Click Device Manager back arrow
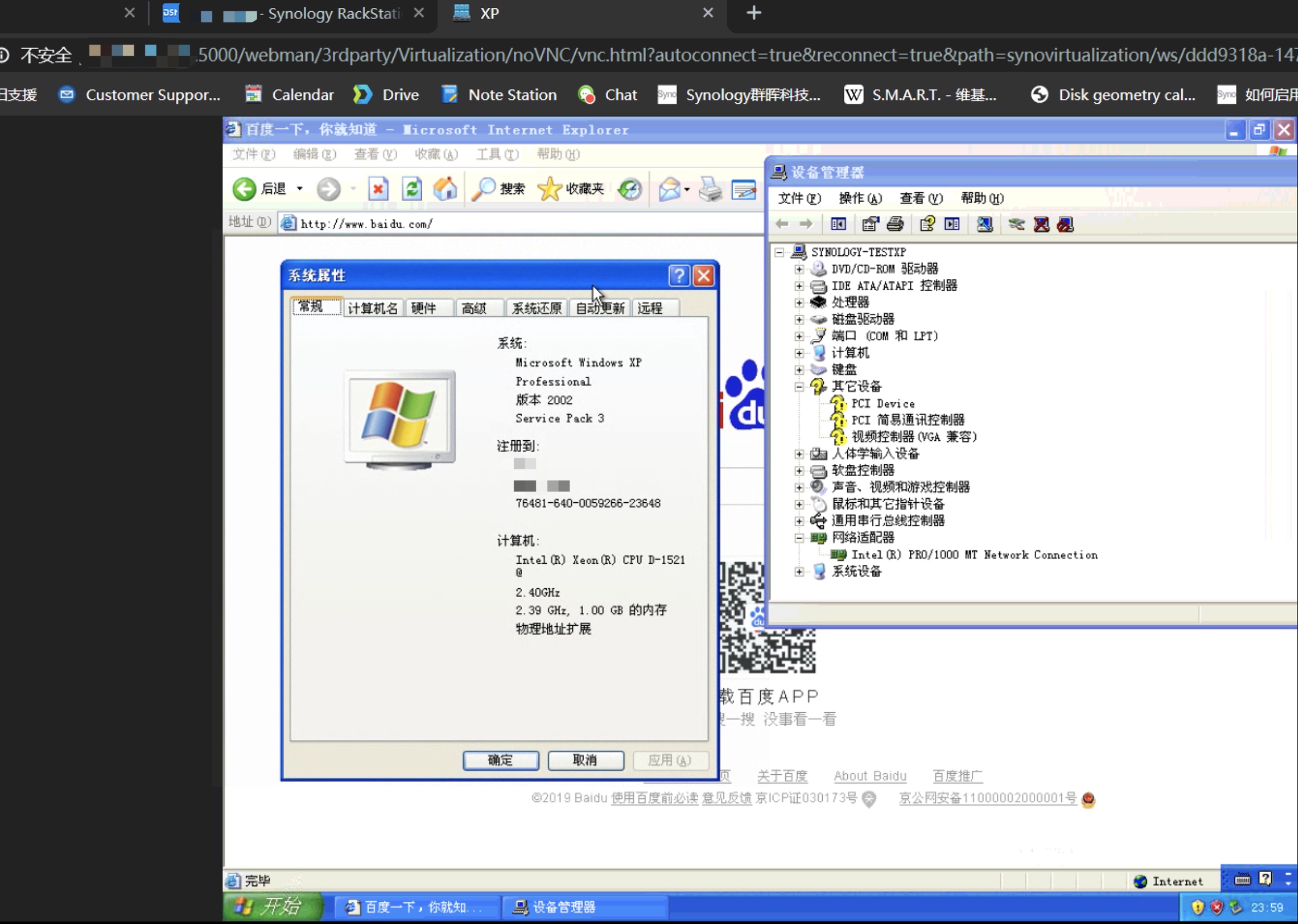 click(x=782, y=224)
